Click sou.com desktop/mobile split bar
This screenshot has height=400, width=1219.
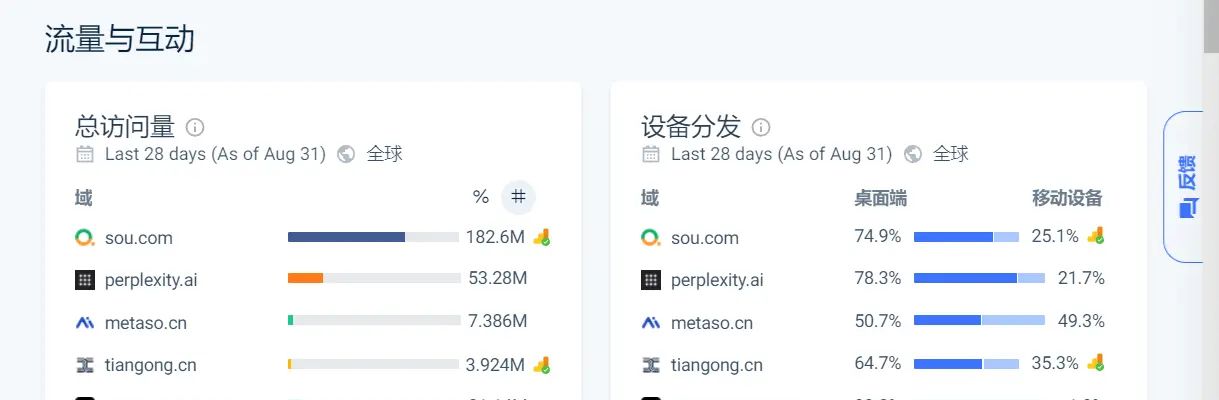[x=966, y=237]
